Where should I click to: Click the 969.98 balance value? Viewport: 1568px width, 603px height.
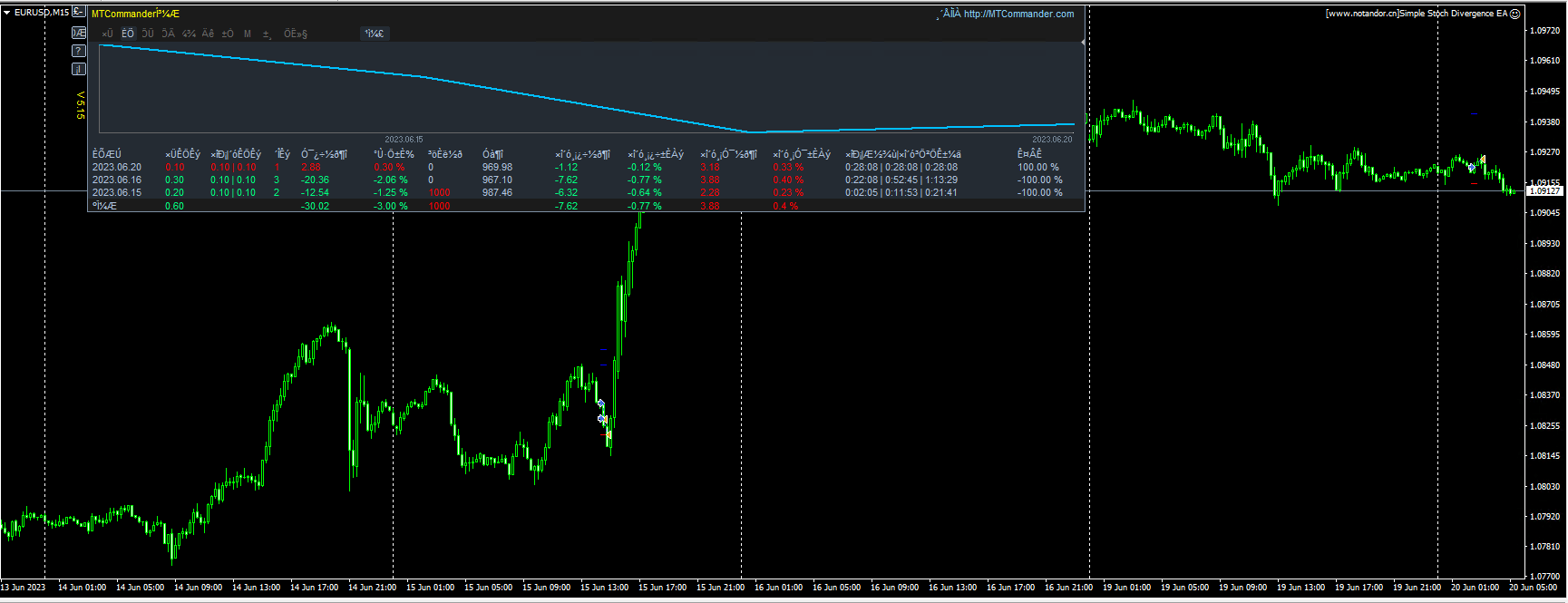click(497, 167)
